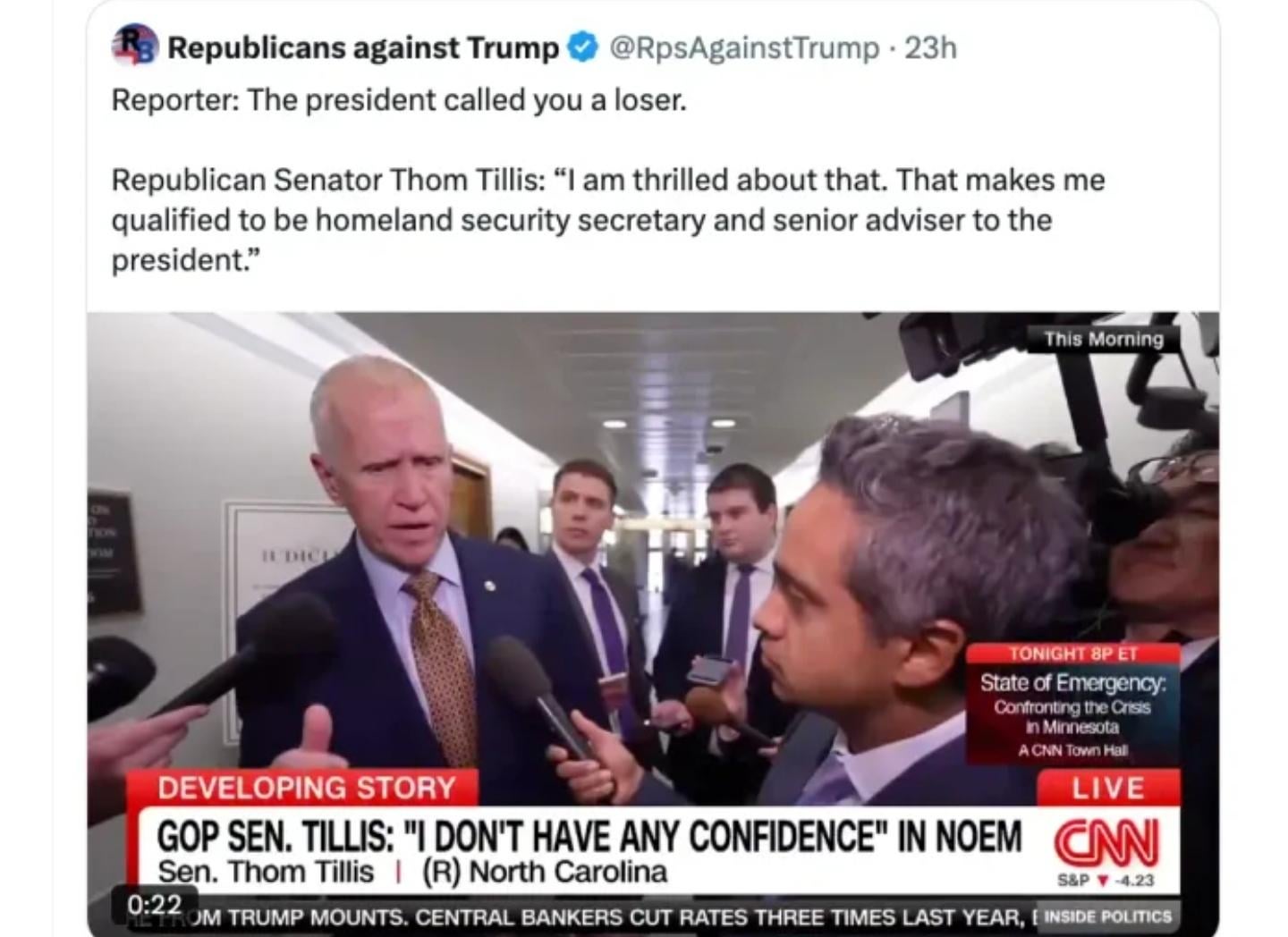This screenshot has width=1288, height=937.
Task: Click the Tonight 8P ET promo header
Action: point(1072,654)
